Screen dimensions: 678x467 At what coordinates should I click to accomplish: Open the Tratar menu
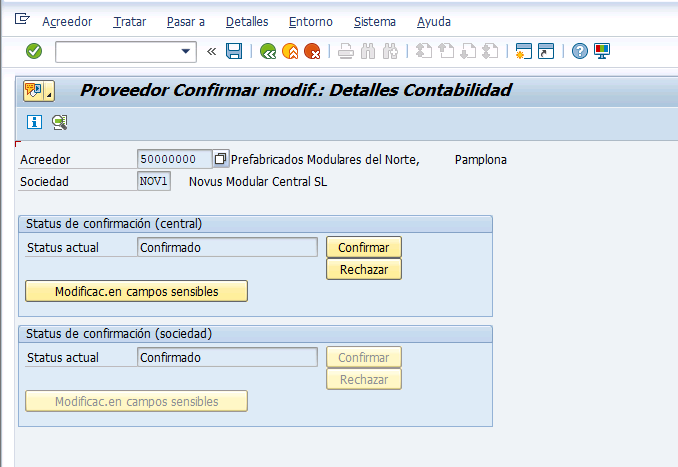pos(130,22)
